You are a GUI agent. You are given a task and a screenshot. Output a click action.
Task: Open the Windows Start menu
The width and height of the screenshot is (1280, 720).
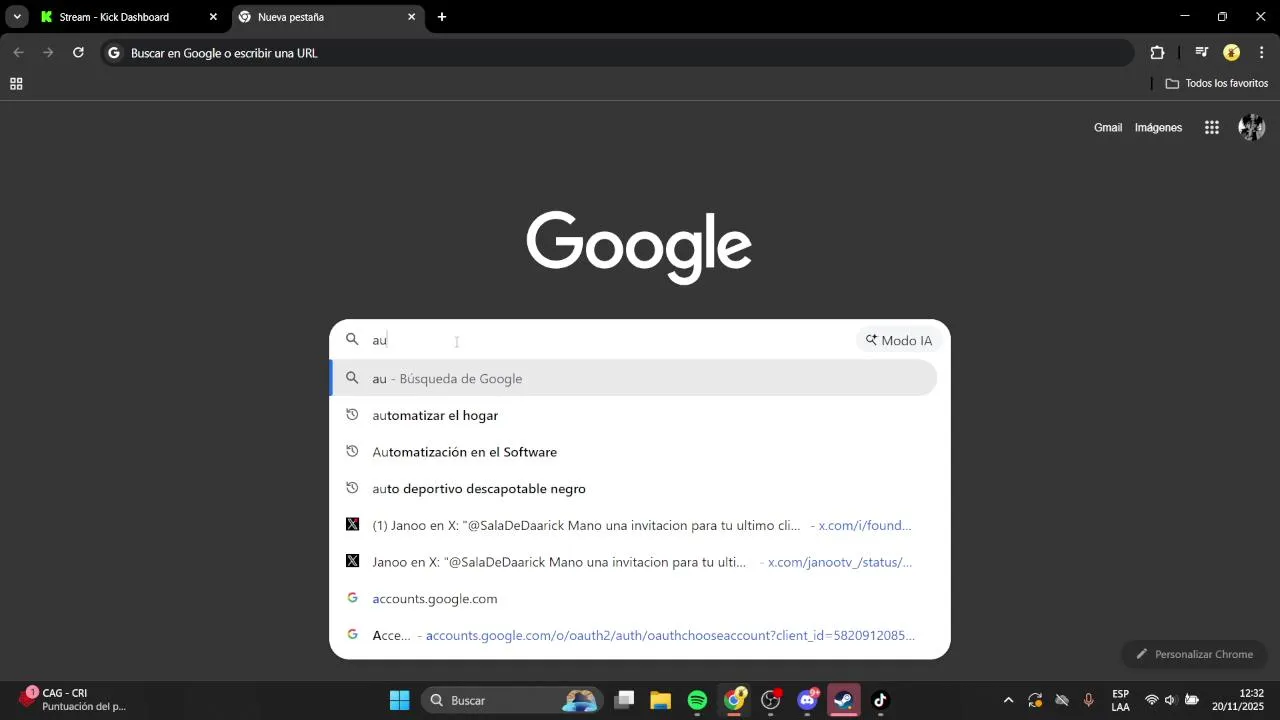[399, 700]
